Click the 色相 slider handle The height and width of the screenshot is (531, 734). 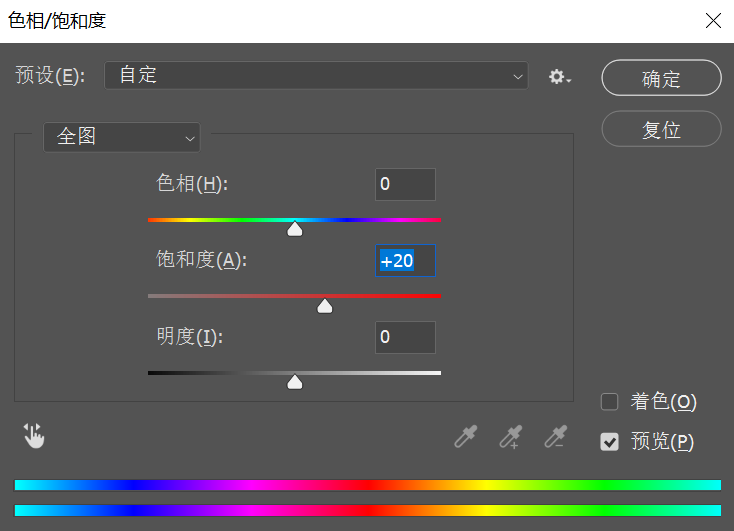click(x=294, y=229)
